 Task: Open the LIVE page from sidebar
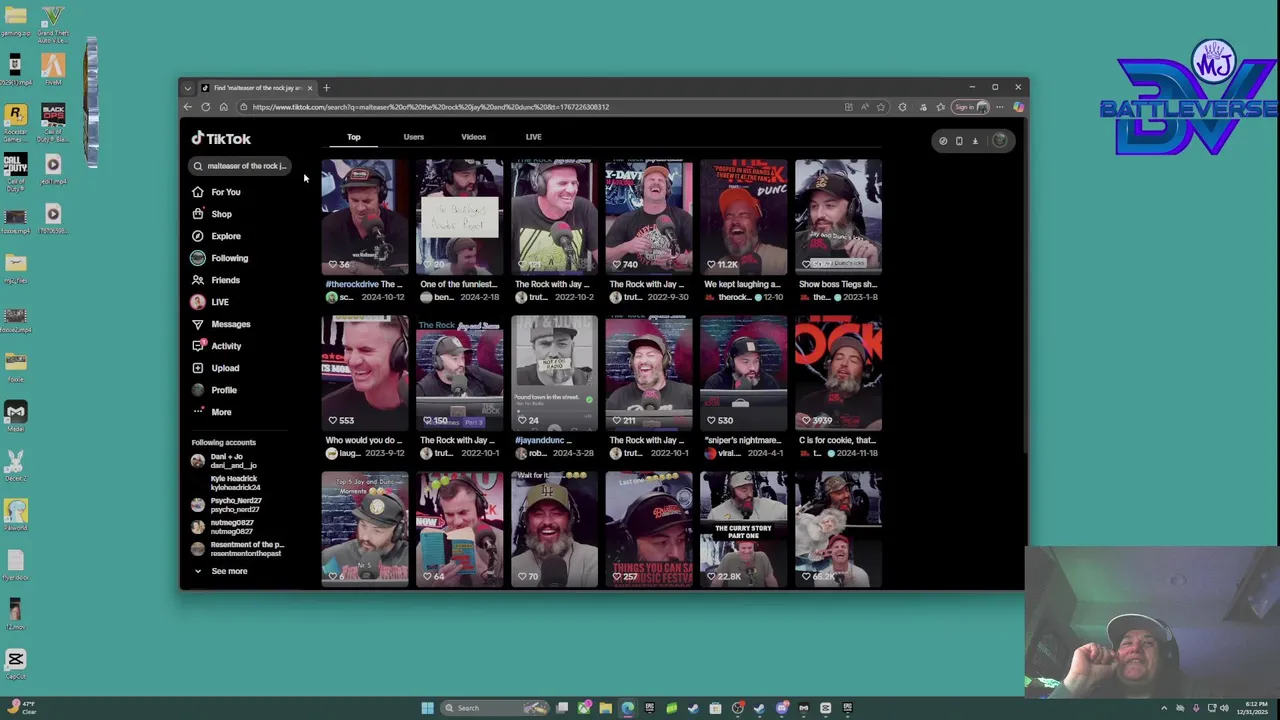click(x=219, y=302)
